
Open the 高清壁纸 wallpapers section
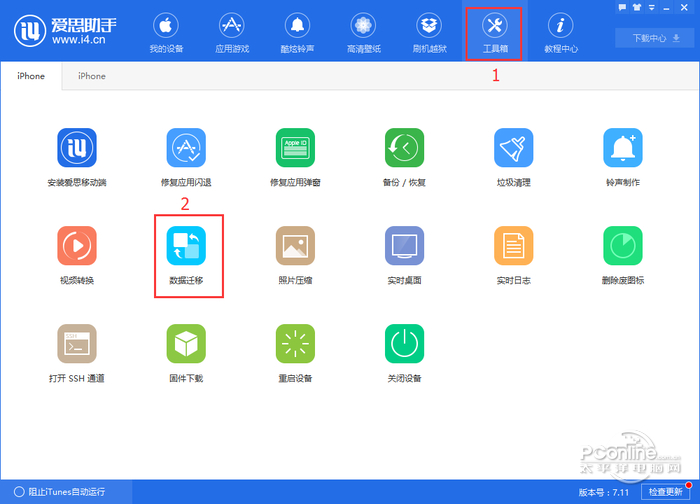363,33
